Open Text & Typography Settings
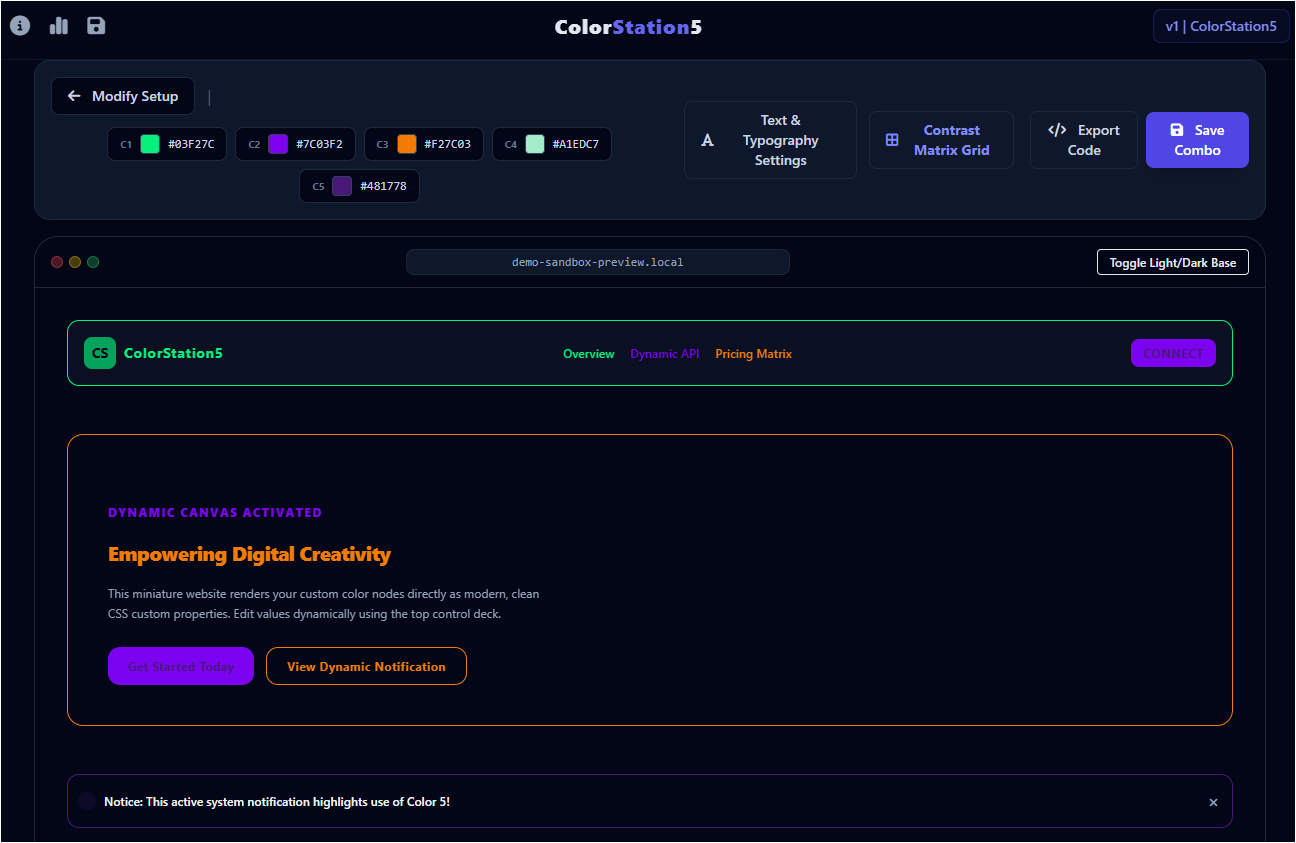This screenshot has height=843, width=1296. coord(770,140)
